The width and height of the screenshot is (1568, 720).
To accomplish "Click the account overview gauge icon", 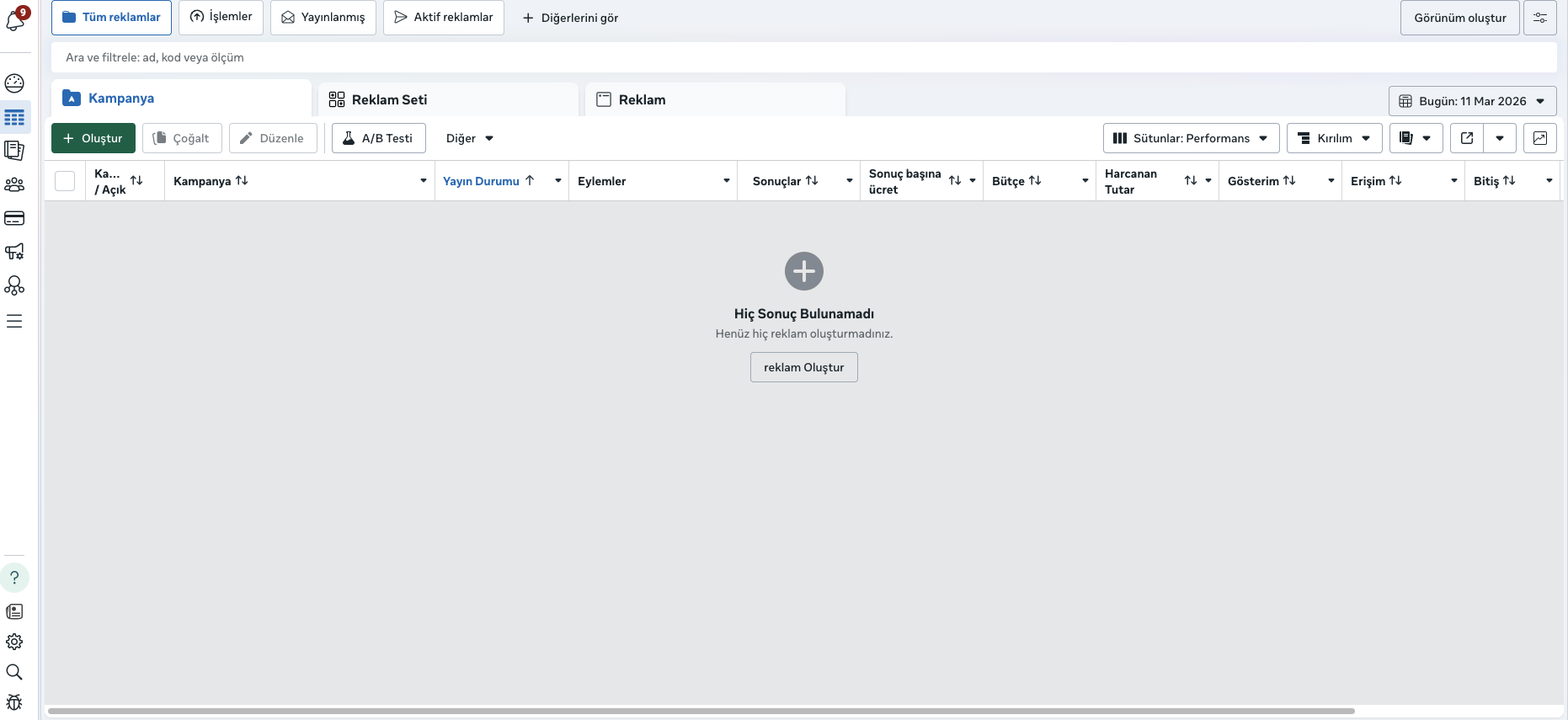I will pos(14,83).
